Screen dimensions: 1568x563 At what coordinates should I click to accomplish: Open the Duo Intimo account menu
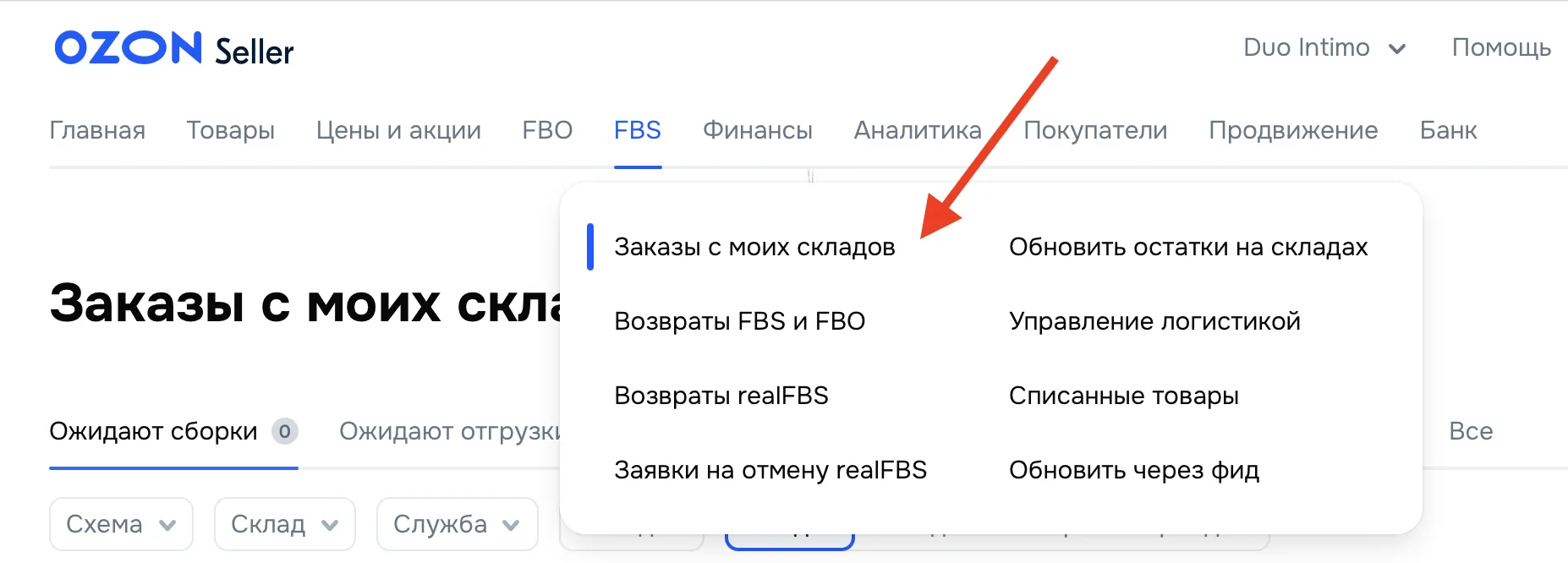tap(1308, 47)
